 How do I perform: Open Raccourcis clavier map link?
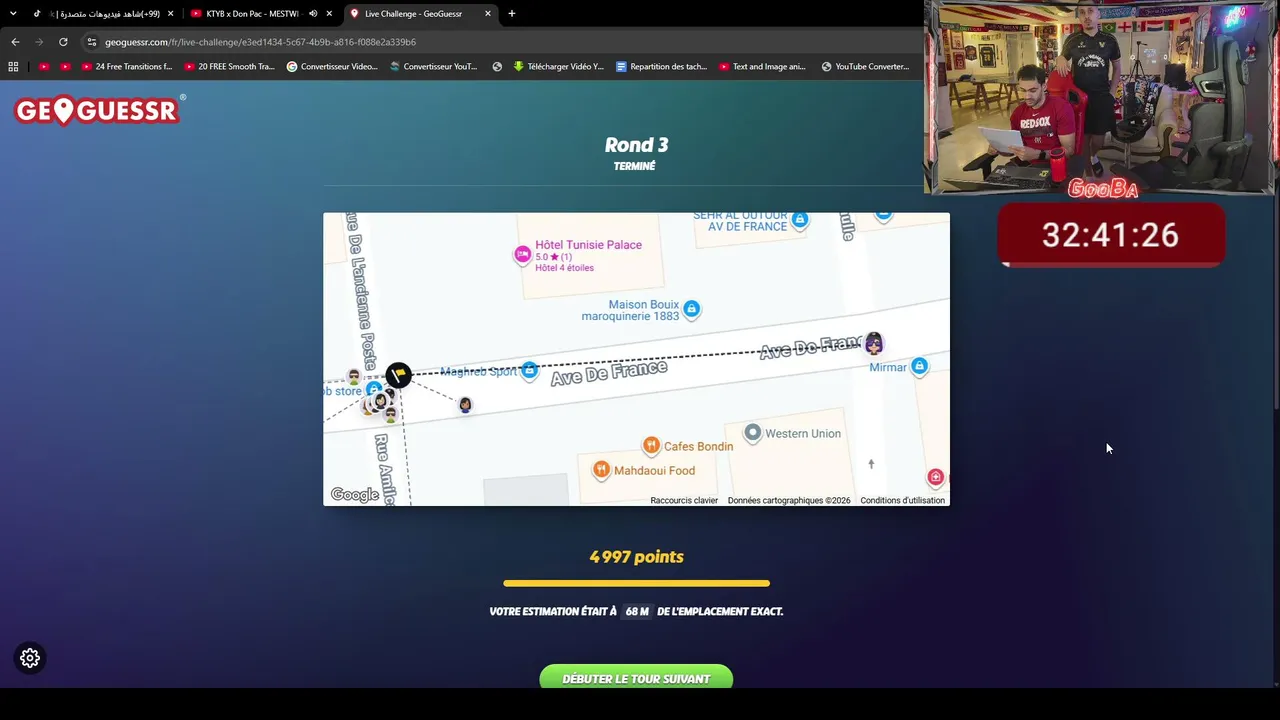[684, 501]
